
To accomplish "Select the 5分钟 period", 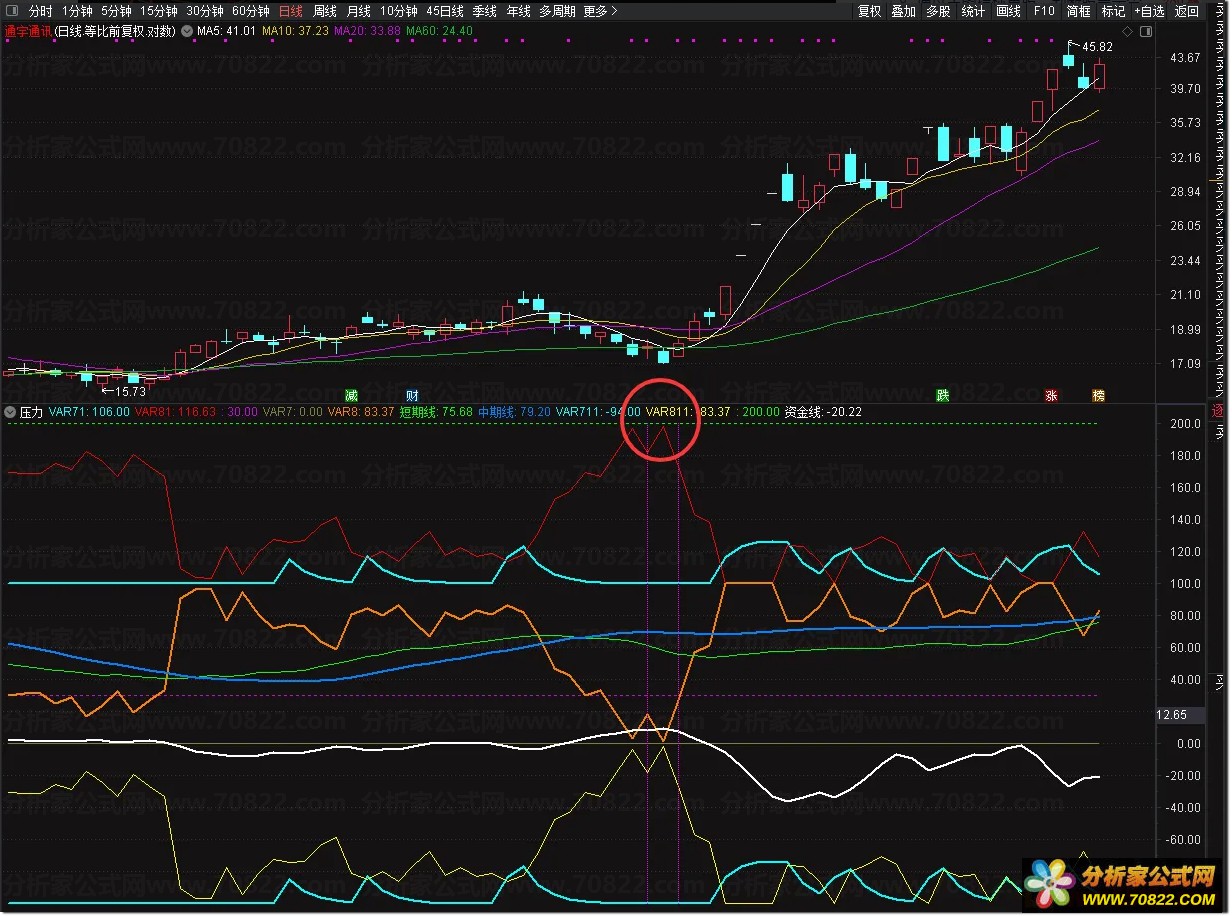I will pos(117,11).
